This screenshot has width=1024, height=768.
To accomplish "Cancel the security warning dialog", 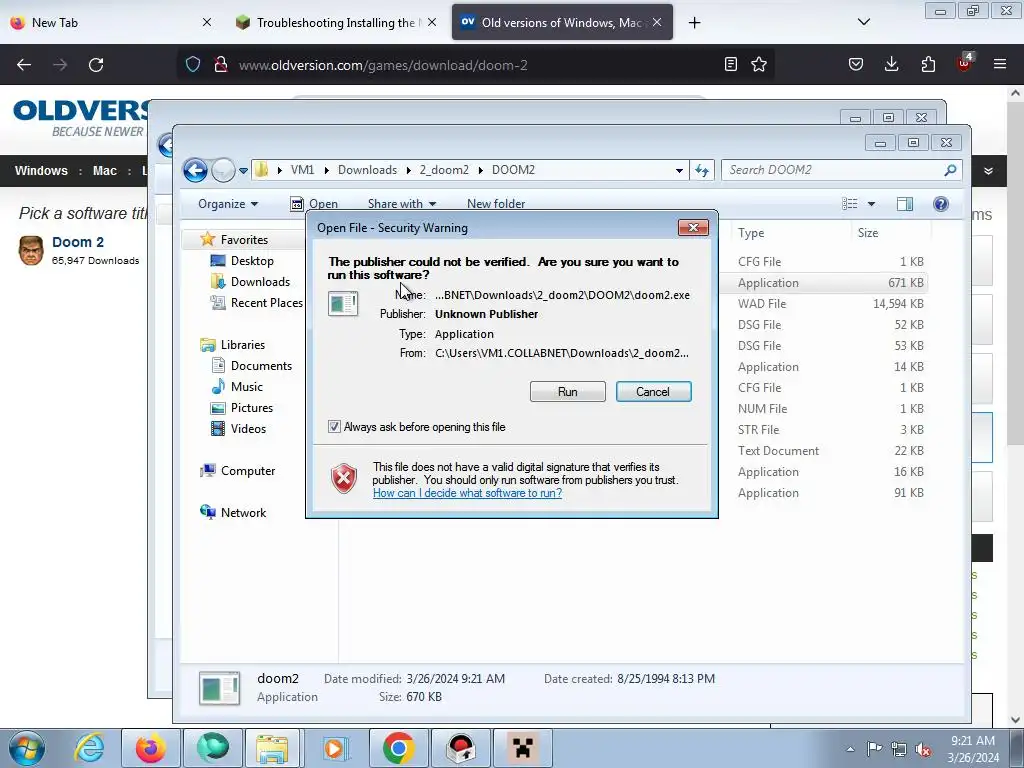I will click(653, 392).
